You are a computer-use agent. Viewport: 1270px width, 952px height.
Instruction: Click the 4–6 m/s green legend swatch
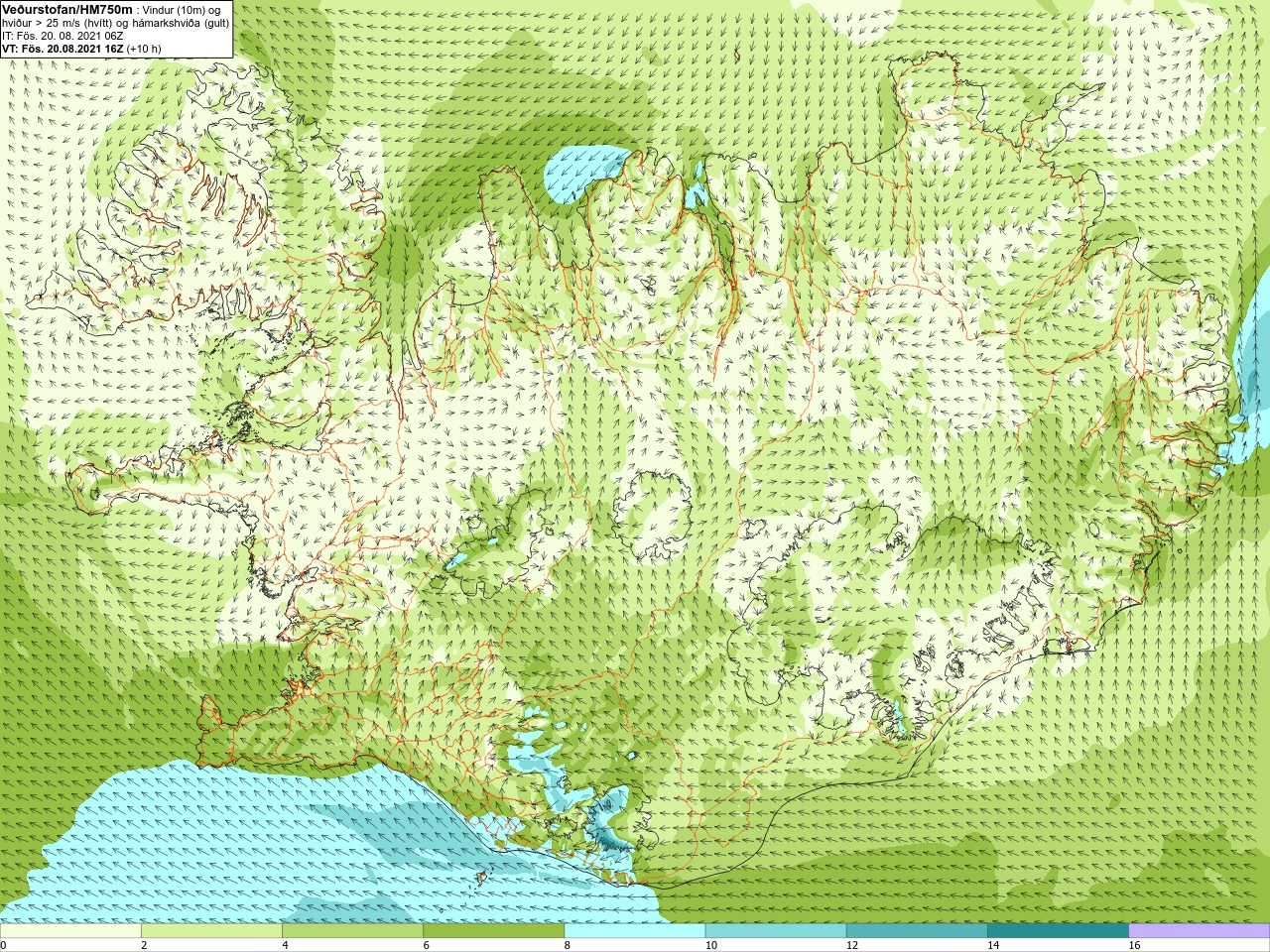point(352,931)
